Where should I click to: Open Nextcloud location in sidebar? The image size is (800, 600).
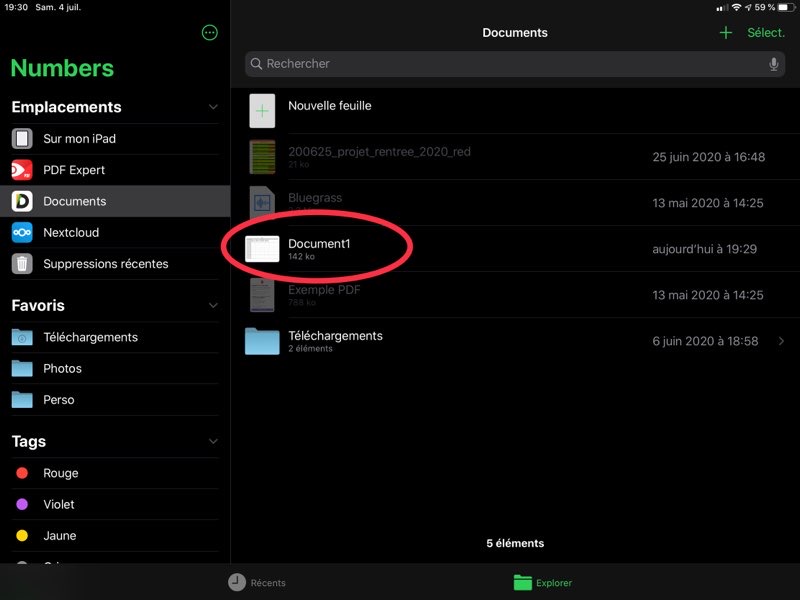pyautogui.click(x=70, y=233)
